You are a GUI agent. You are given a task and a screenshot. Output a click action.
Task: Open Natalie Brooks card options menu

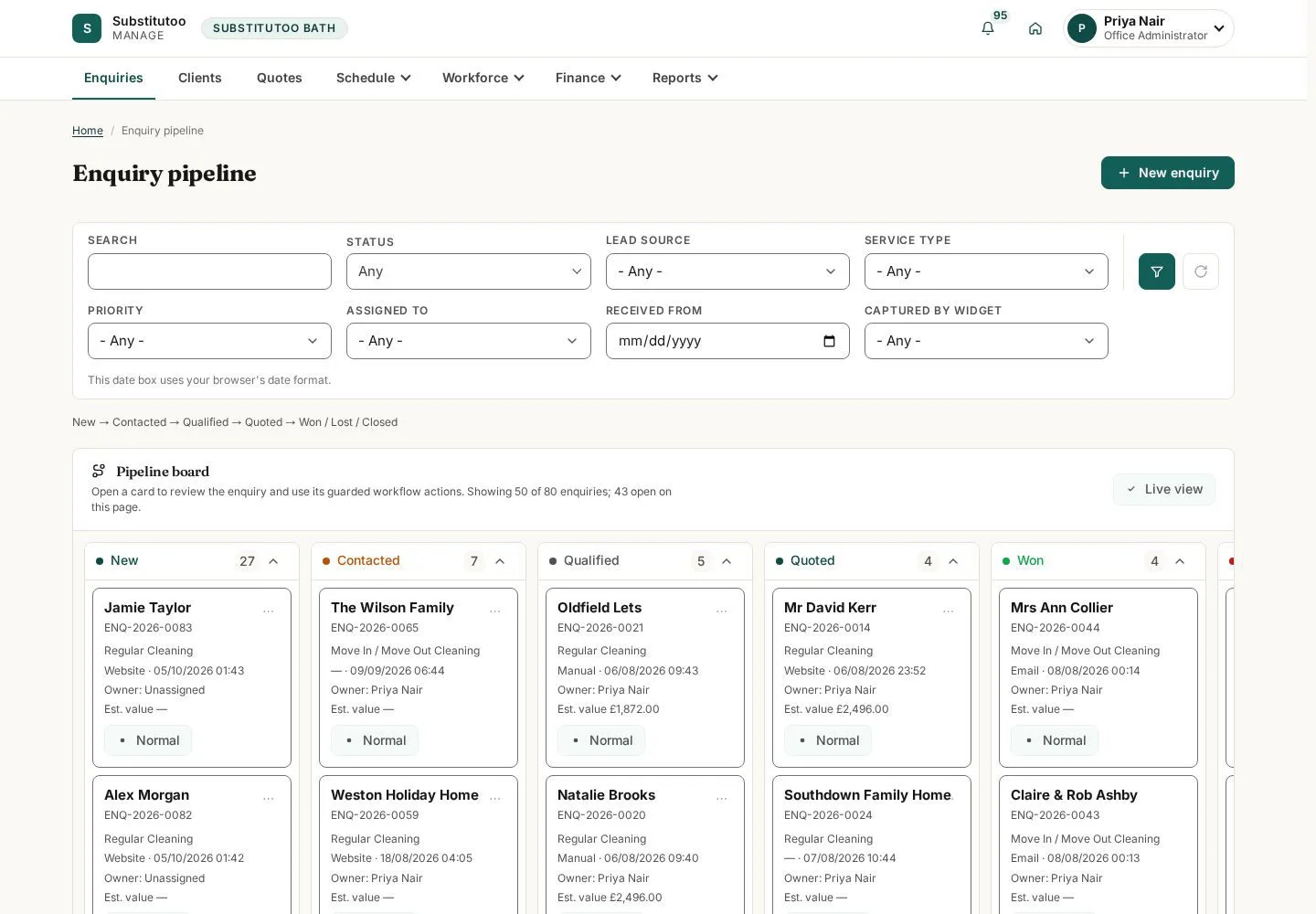coord(722,798)
